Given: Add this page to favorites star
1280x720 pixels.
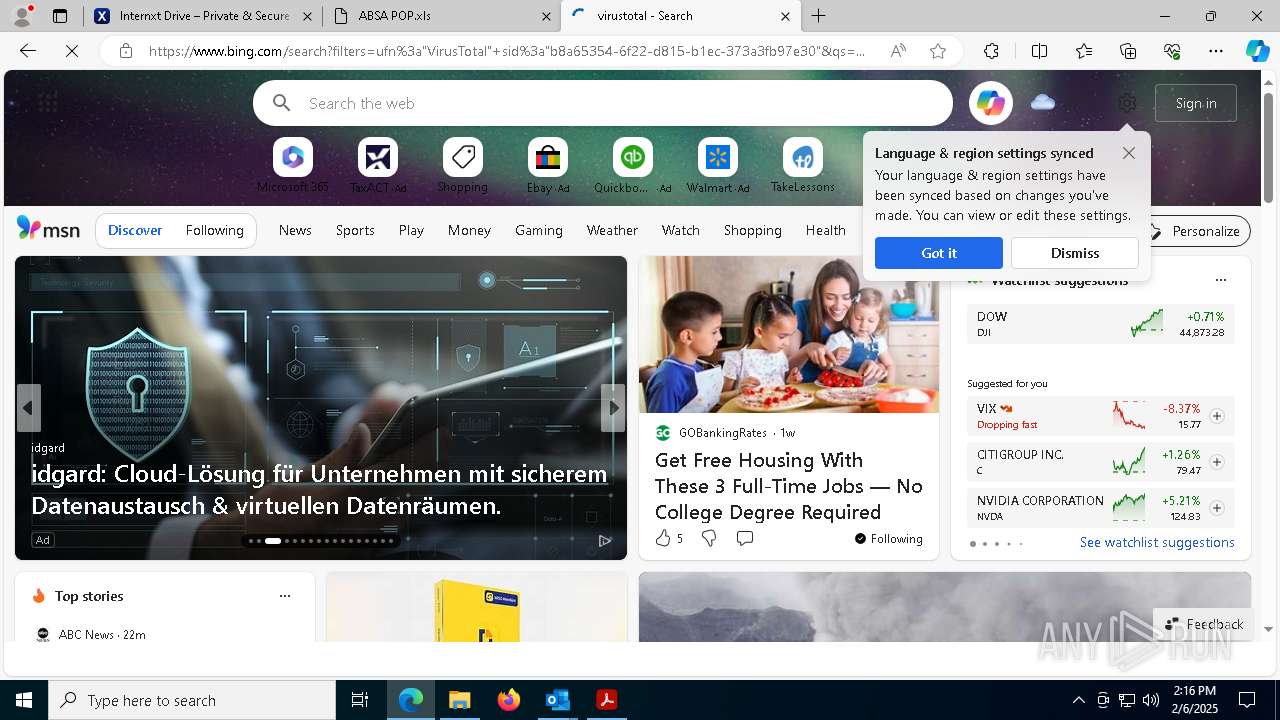Looking at the screenshot, I should [x=938, y=51].
